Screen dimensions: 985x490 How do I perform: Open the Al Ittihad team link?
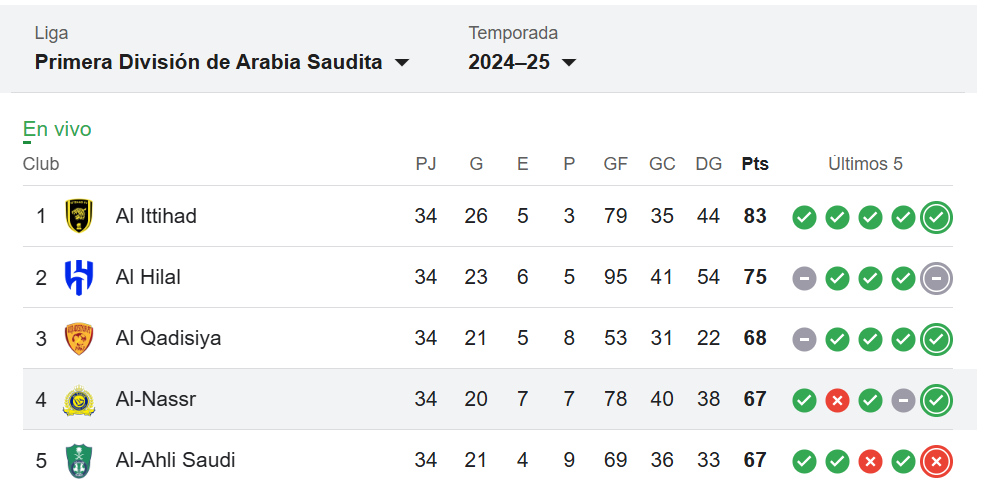156,216
